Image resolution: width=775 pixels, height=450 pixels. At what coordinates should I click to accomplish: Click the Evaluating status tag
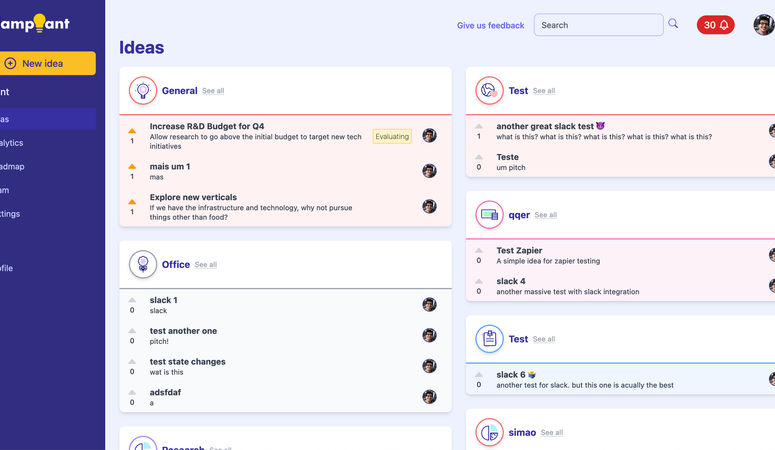(x=392, y=136)
